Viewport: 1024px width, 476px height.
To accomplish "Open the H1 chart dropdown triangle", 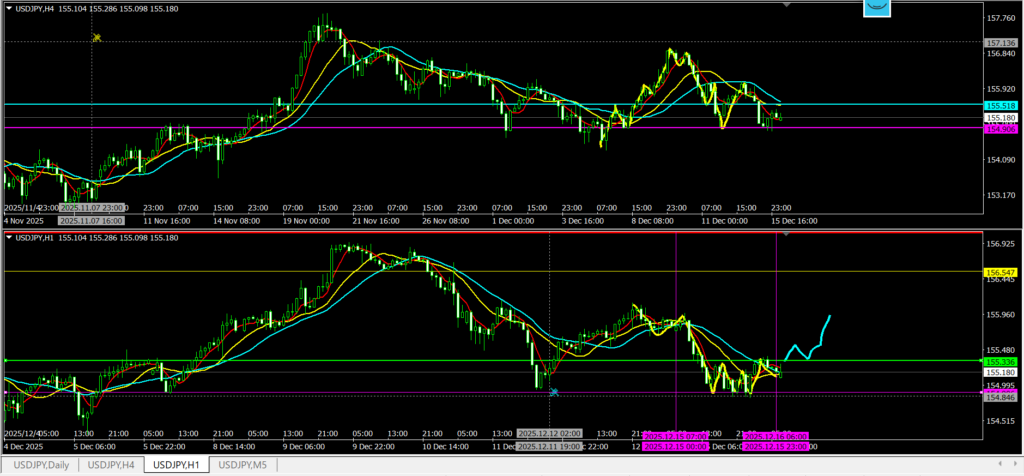I will click(10, 237).
